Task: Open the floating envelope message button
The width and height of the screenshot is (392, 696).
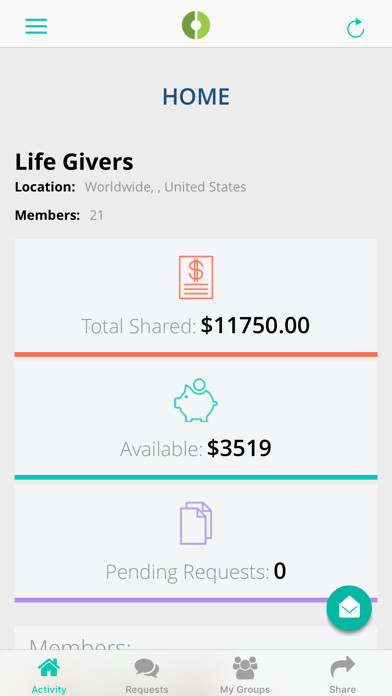Action: [349, 608]
